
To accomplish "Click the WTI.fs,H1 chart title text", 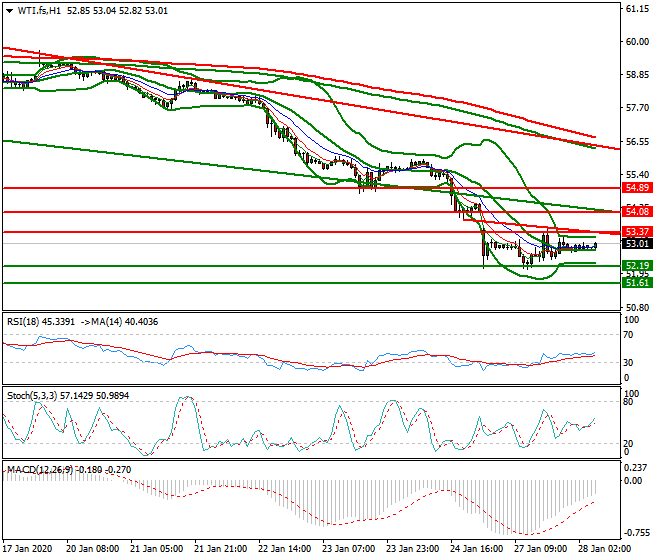I will (39, 11).
